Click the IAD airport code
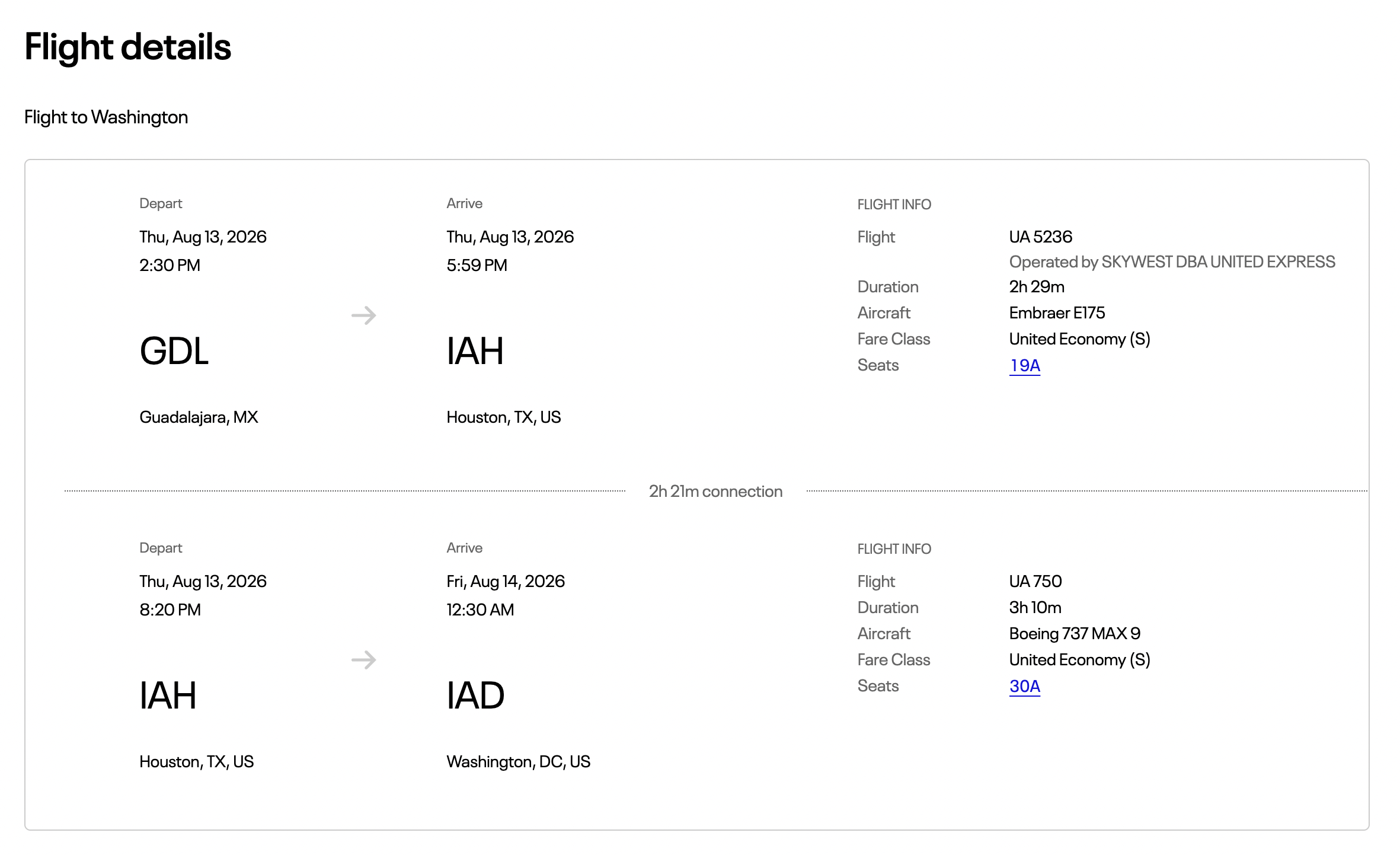The width and height of the screenshot is (1400, 855). [x=475, y=696]
